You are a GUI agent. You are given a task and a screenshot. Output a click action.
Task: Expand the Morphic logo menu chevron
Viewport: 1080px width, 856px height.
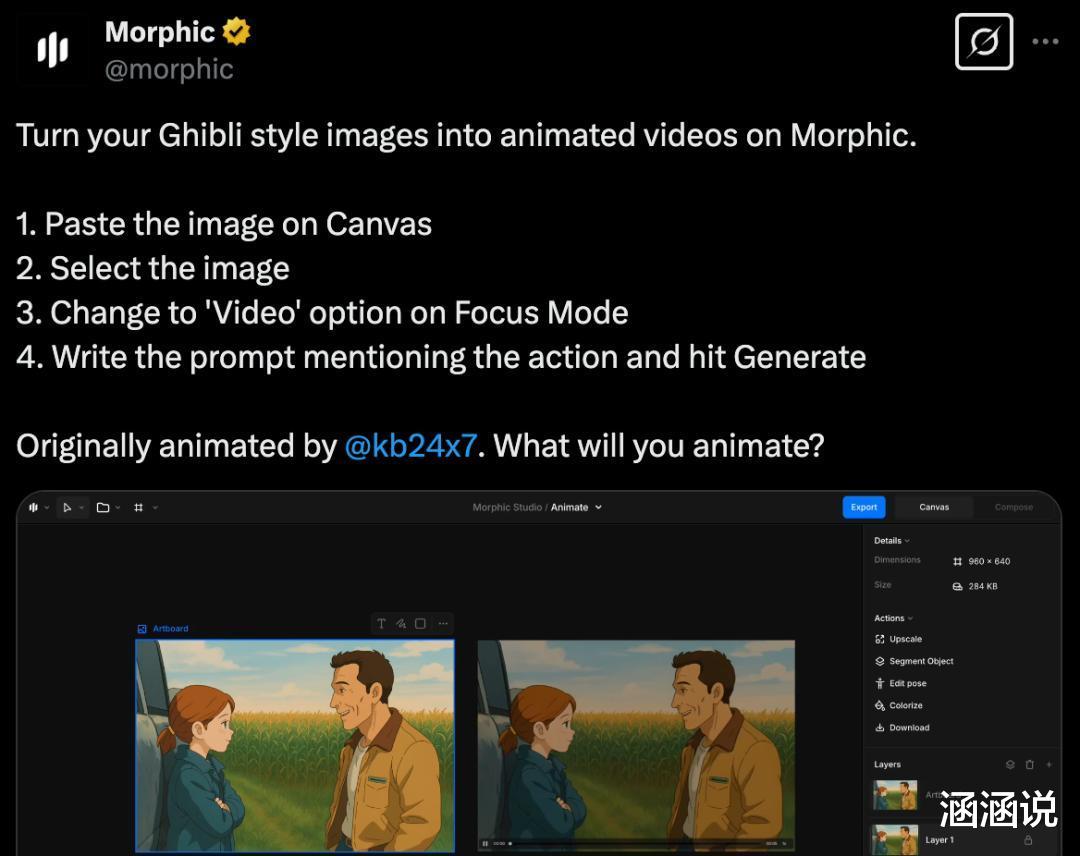coord(47,508)
